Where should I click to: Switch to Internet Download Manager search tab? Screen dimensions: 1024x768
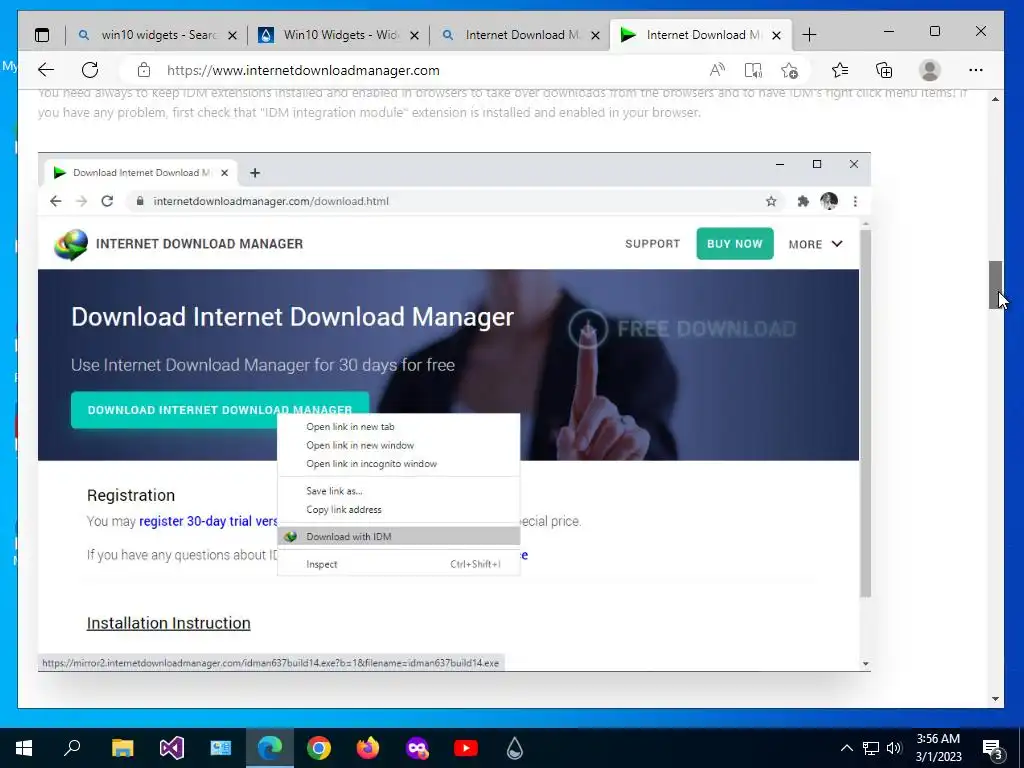pos(521,35)
